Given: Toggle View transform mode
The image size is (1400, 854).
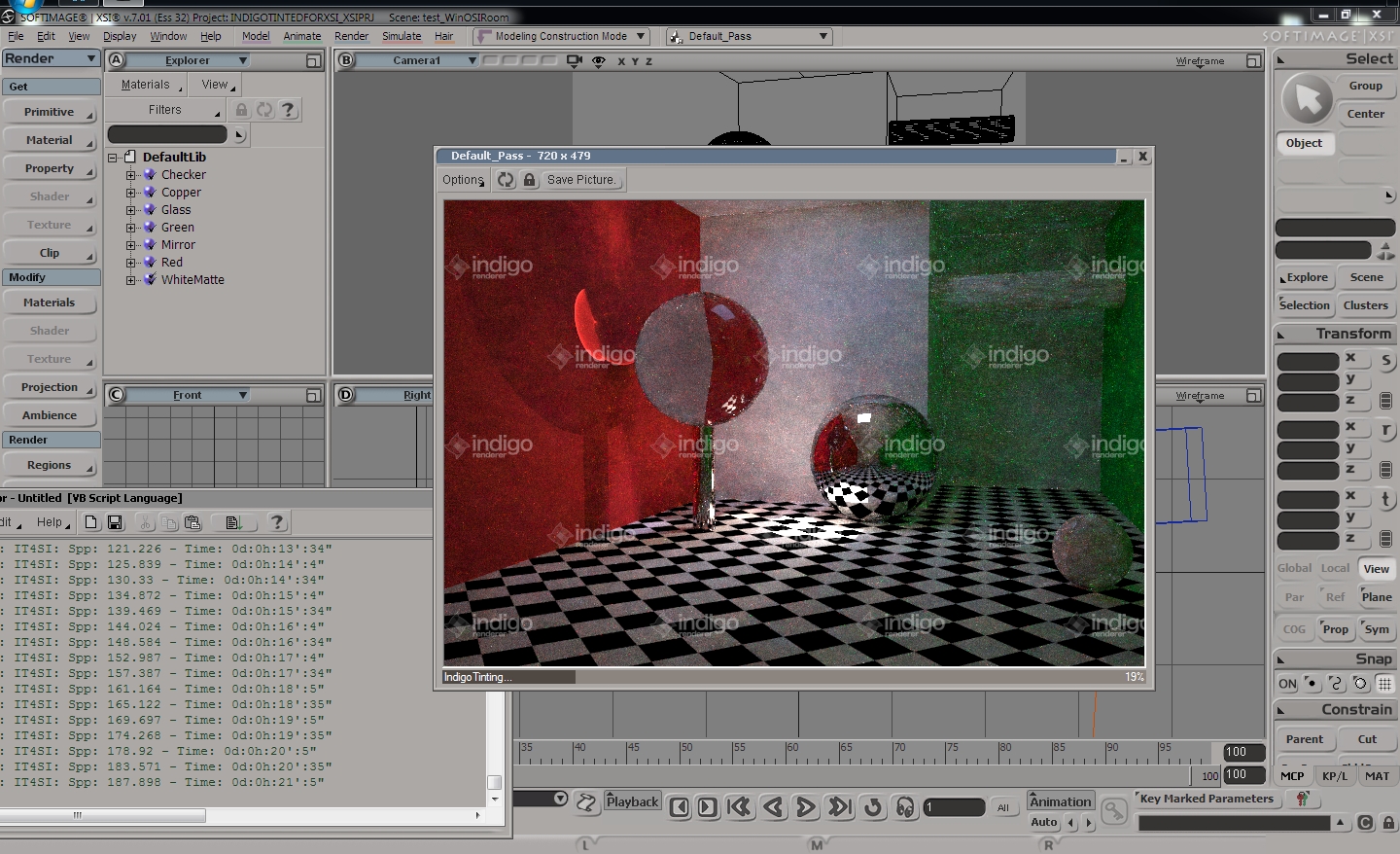Looking at the screenshot, I should 1376,569.
